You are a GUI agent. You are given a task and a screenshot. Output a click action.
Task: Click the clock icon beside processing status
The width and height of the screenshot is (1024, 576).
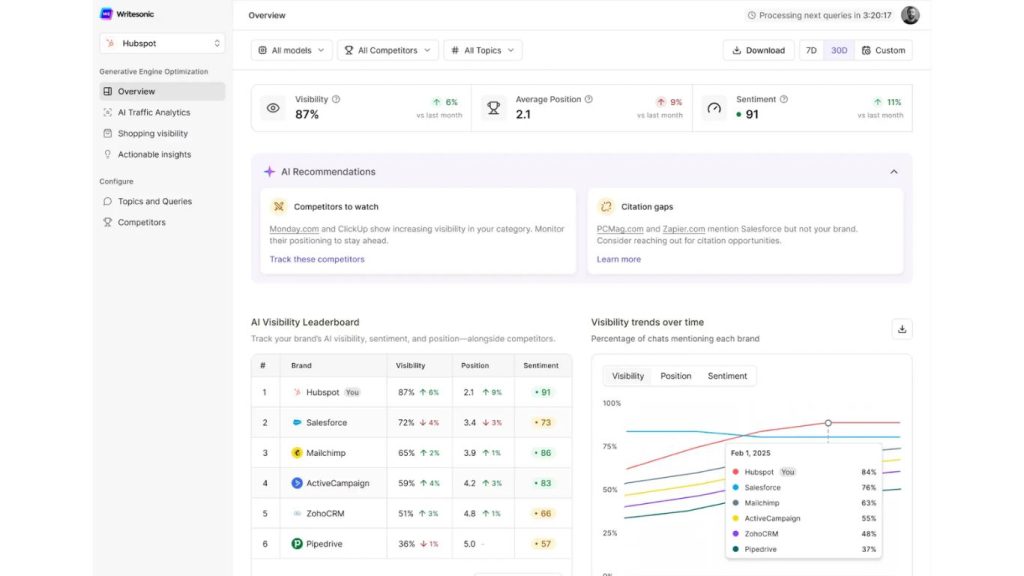(752, 15)
